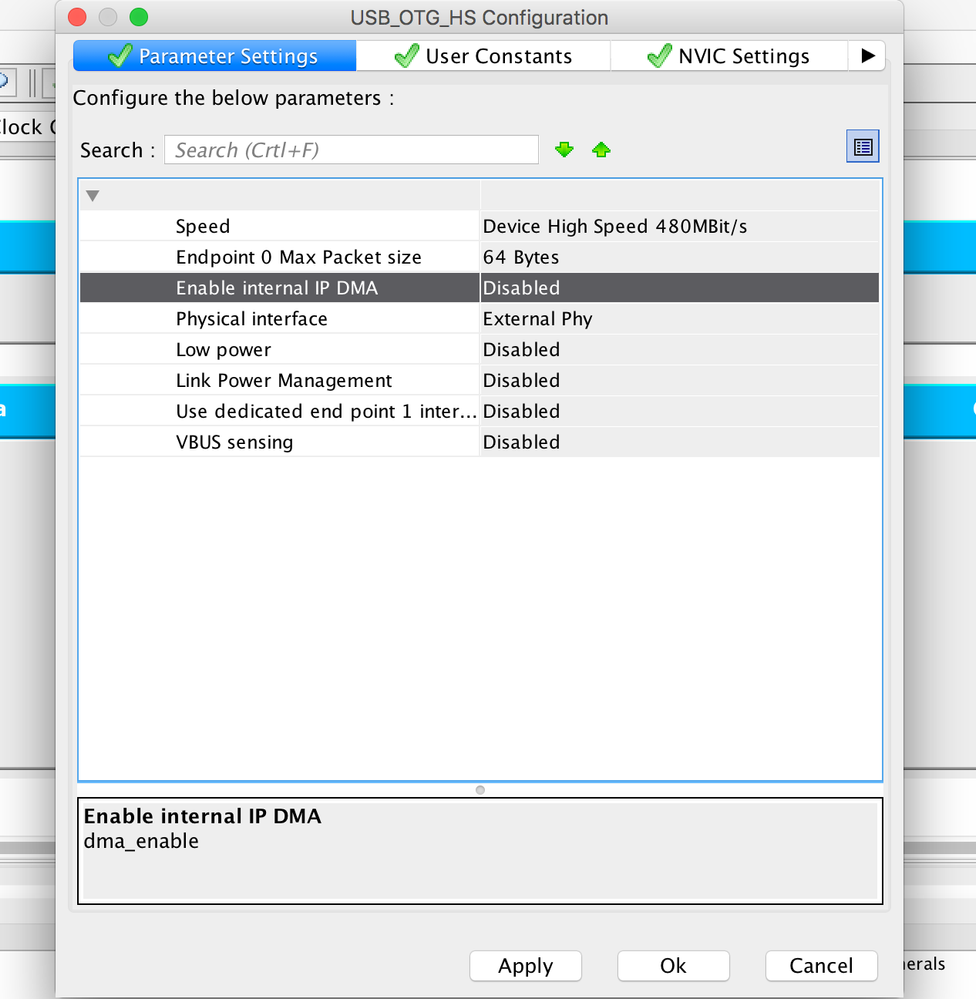Close the USB_OTG_HS Configuration window

77,17
